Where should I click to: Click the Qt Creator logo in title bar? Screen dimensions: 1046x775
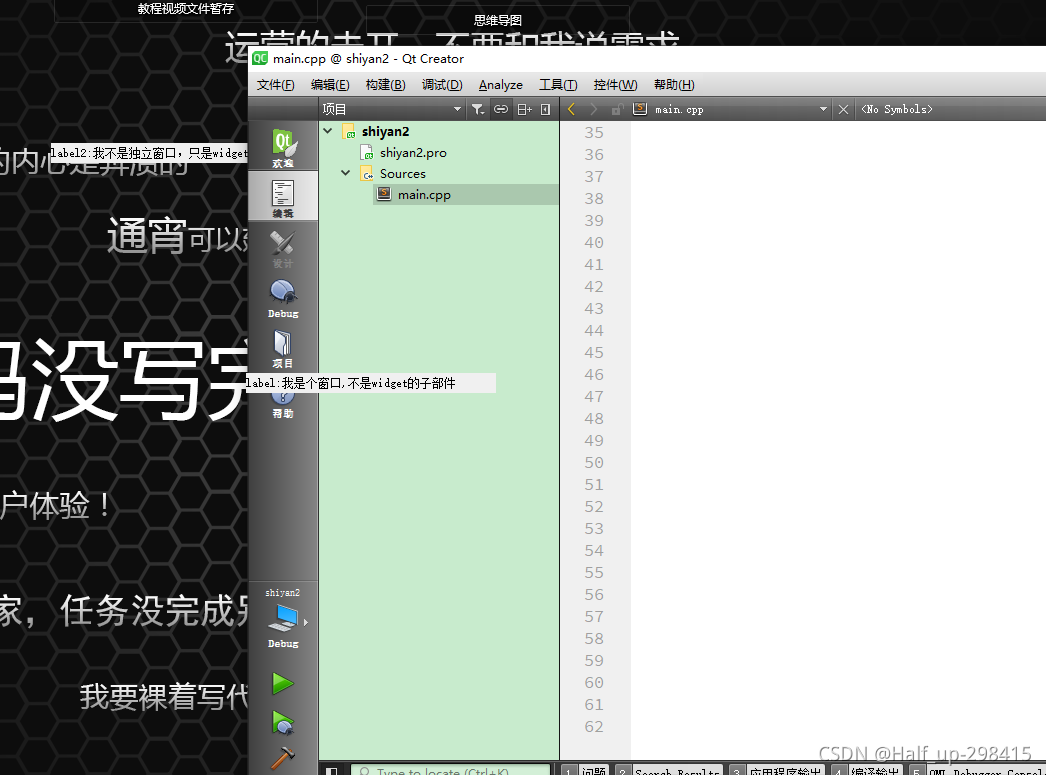260,58
